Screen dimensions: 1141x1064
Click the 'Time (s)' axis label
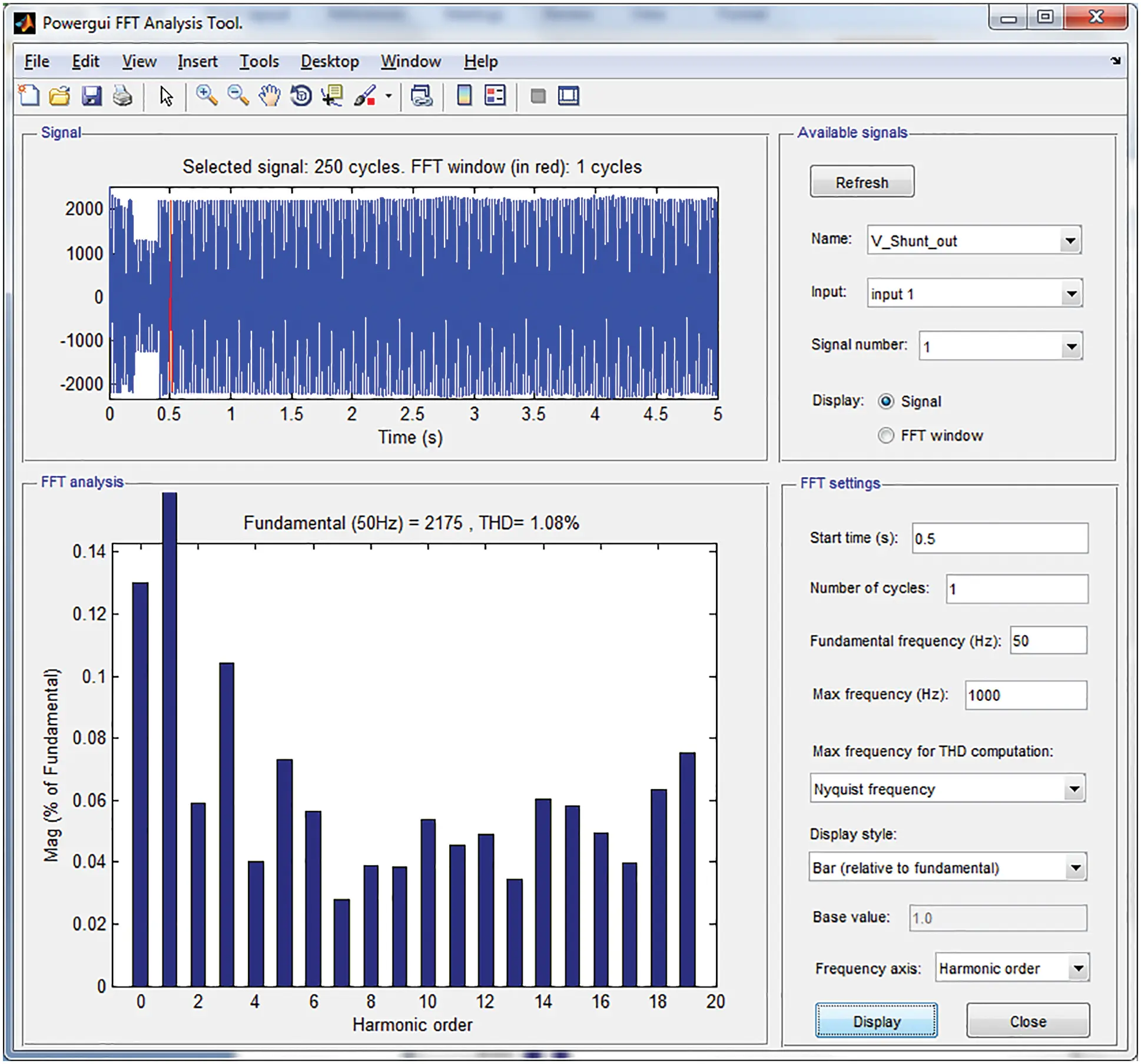click(410, 437)
